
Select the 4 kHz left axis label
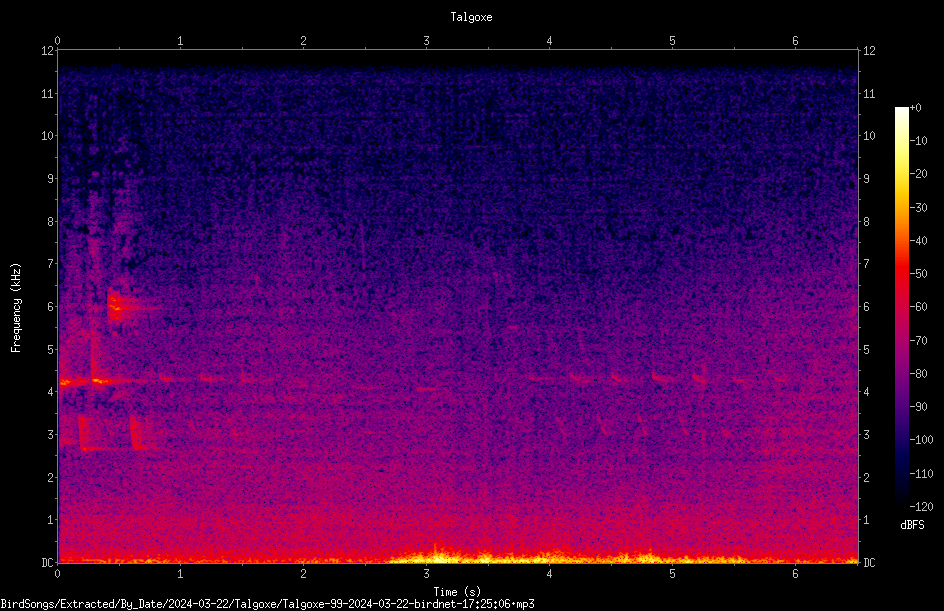[50, 392]
